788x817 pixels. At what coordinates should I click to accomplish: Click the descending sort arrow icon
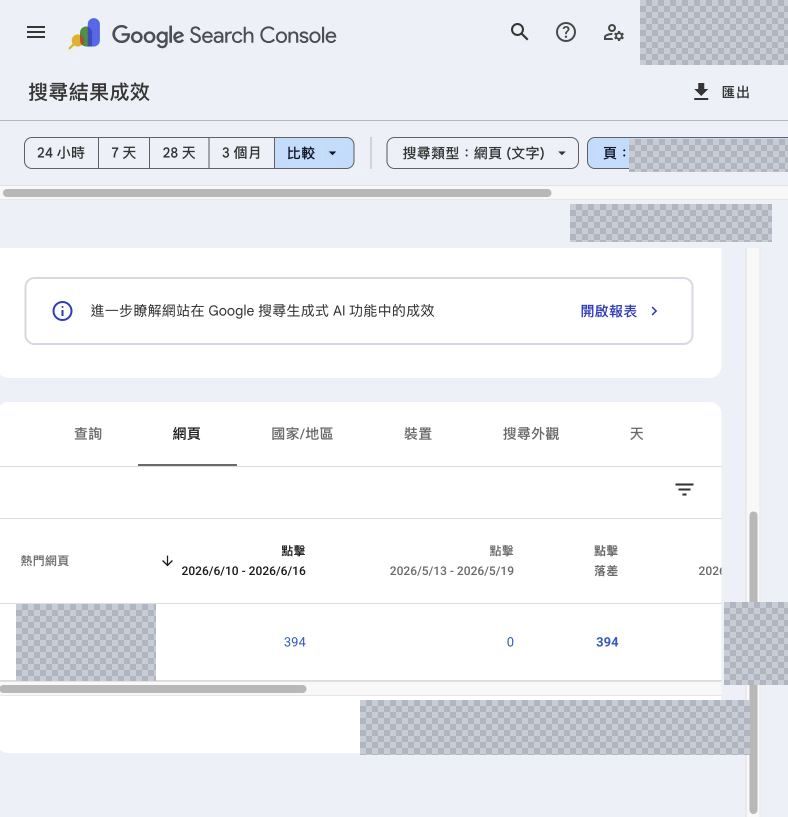pyautogui.click(x=167, y=561)
